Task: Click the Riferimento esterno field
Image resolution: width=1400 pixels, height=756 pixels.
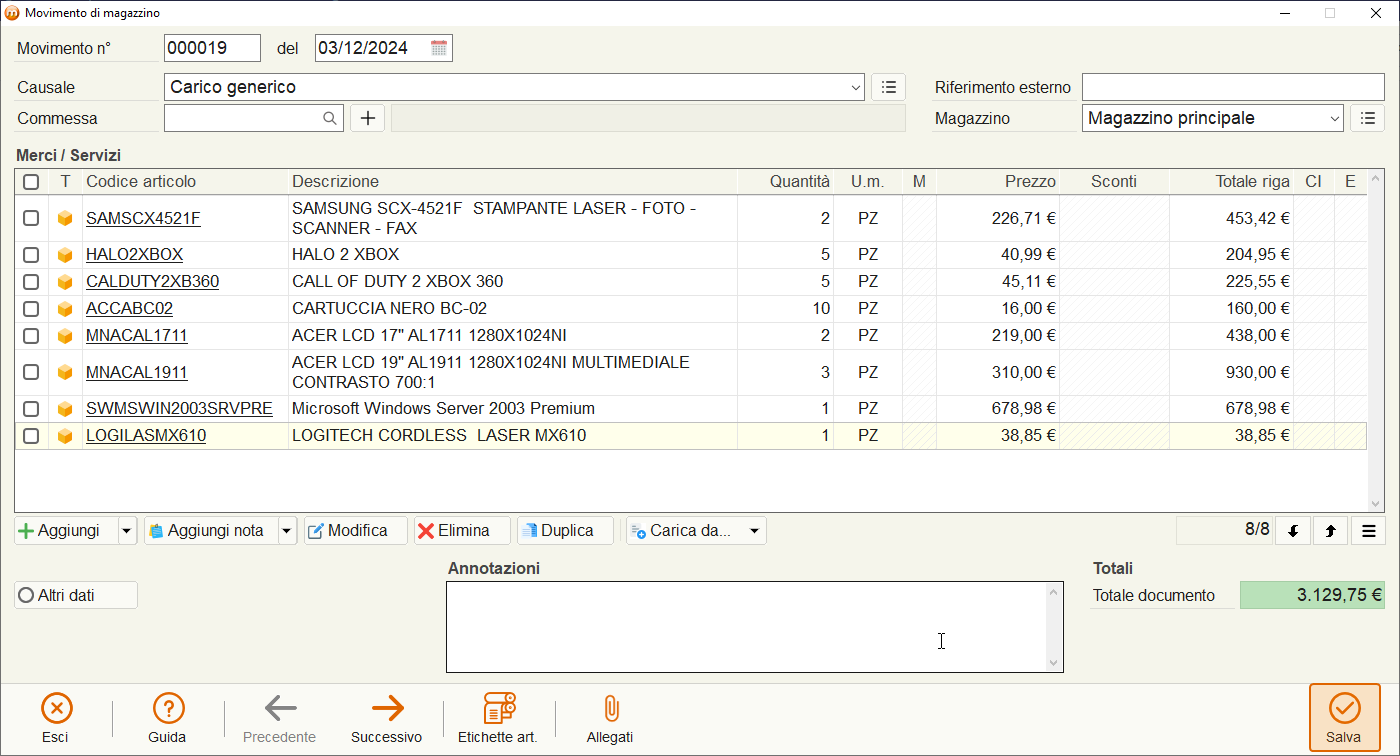Action: 1233,87
